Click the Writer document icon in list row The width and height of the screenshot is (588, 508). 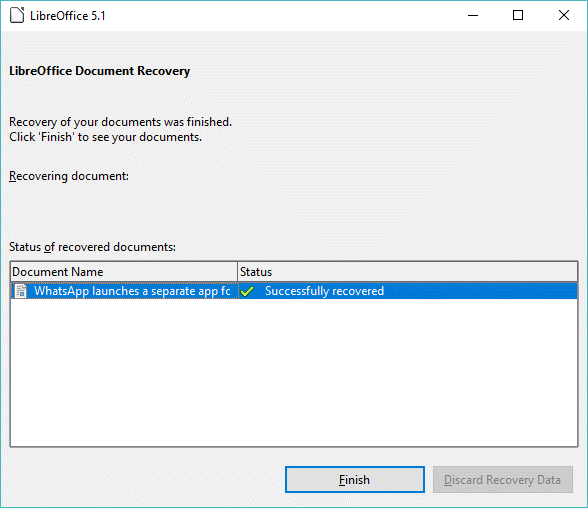(21, 291)
